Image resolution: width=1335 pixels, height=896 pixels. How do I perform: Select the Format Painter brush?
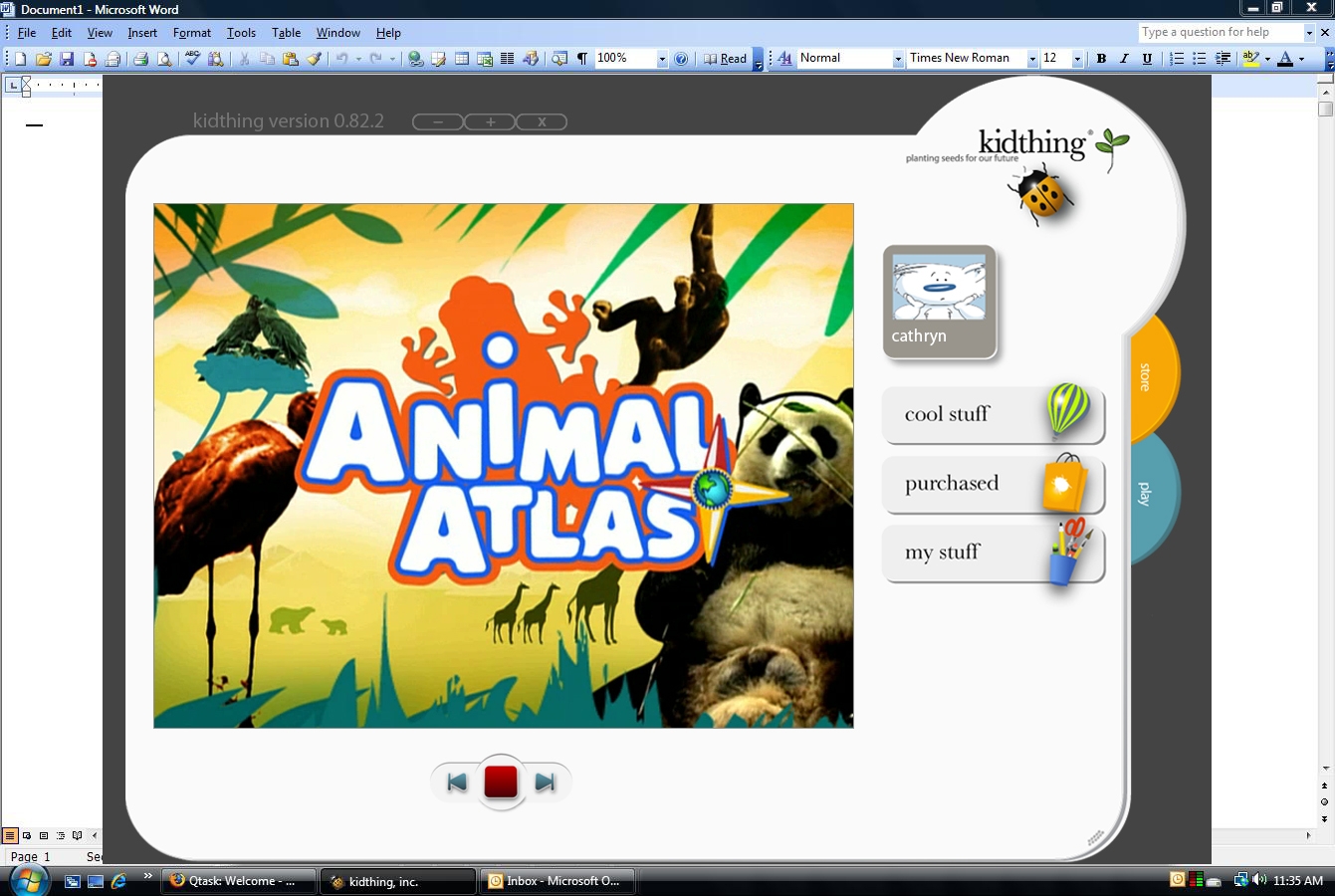click(315, 59)
